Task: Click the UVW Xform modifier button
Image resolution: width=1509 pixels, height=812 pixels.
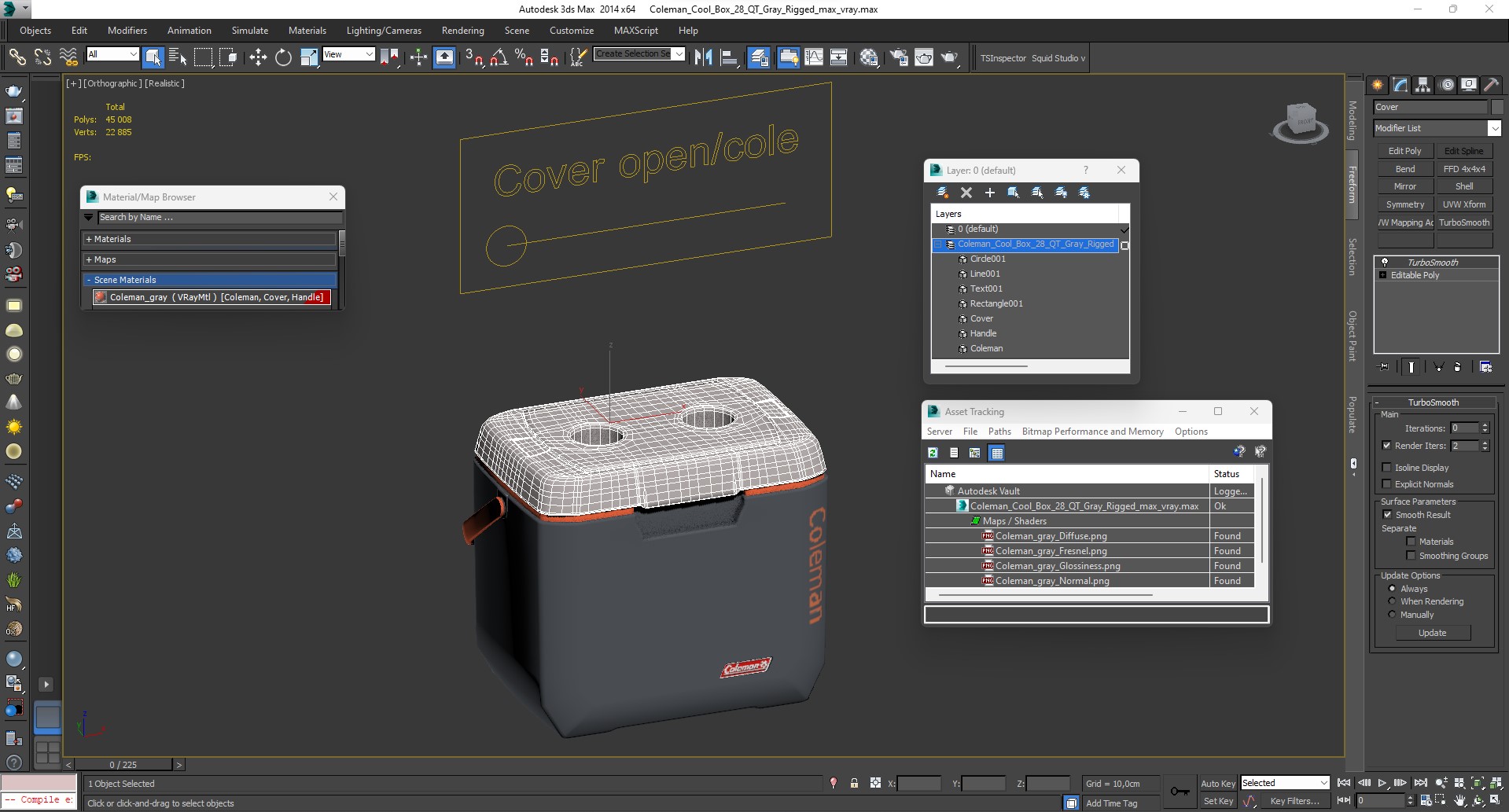Action: coord(1464,204)
